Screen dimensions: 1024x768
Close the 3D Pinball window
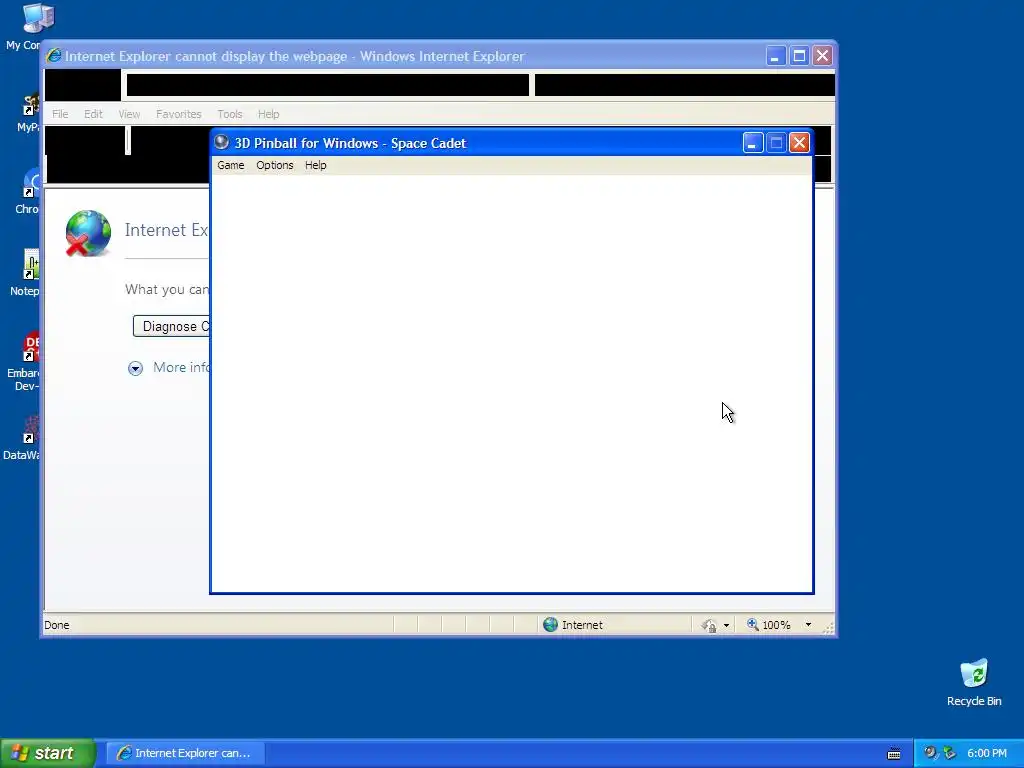[799, 143]
